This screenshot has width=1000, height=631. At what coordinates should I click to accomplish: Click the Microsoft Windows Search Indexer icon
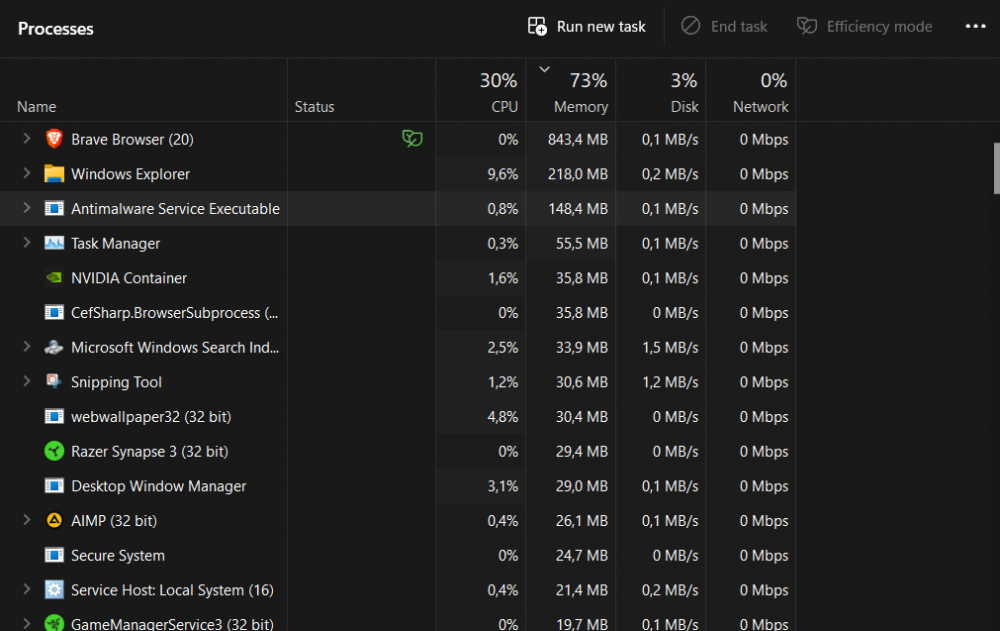54,347
